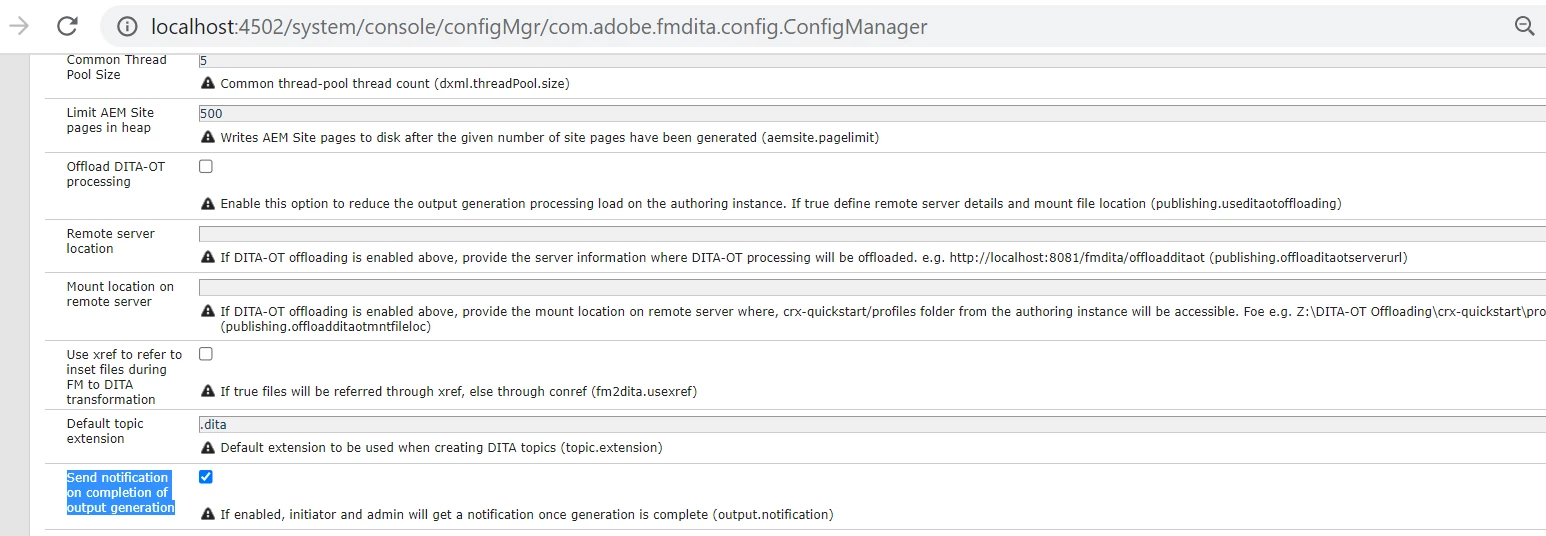Uncheck Send notification on completion checkbox
The width and height of the screenshot is (1546, 536).
click(206, 477)
